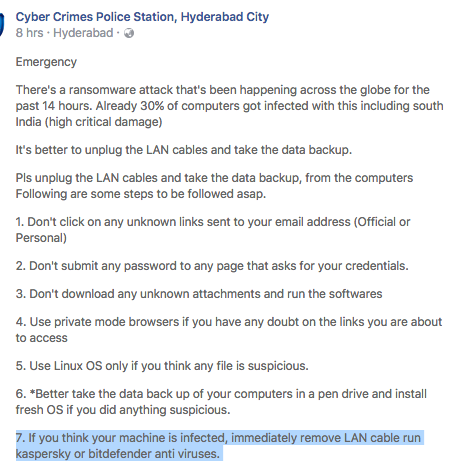The image size is (455, 472).
Task: Click step 1 about unknown email links
Action: tap(213, 230)
